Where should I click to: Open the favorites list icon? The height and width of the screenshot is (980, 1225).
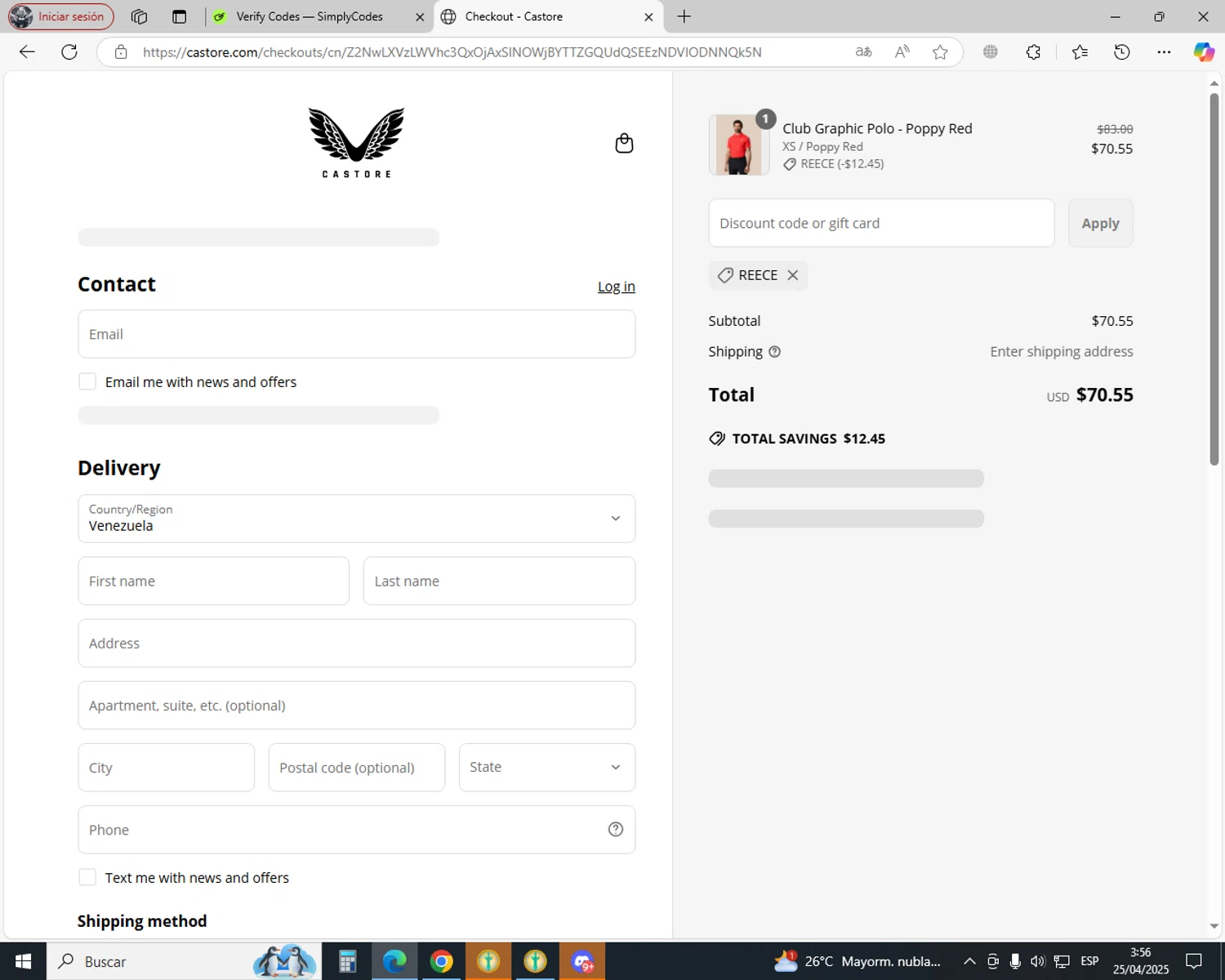[x=1080, y=52]
